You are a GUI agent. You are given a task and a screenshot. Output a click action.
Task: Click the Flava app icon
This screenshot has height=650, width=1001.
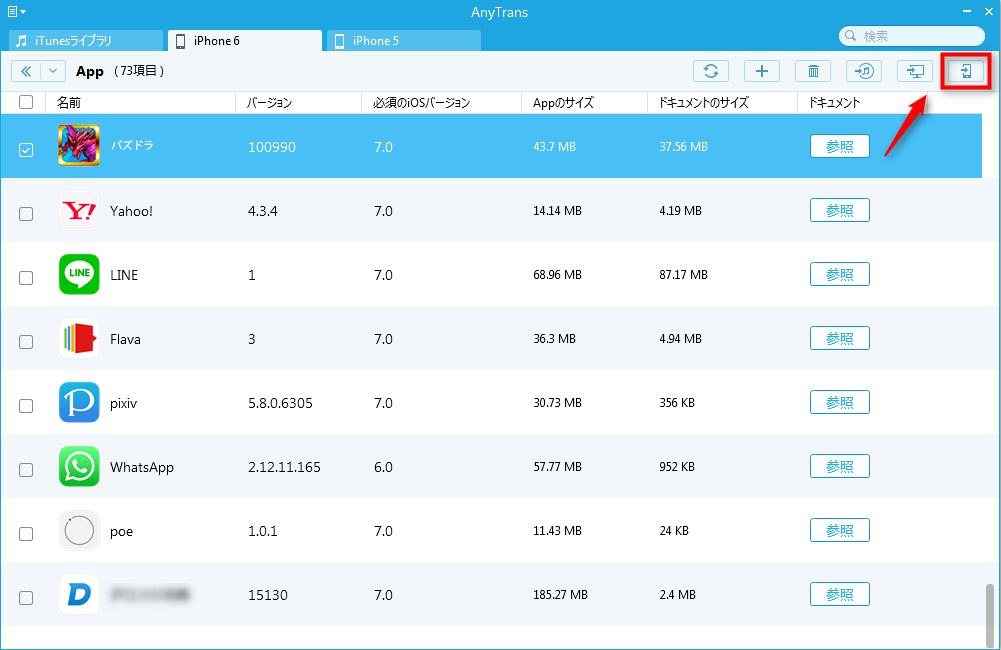(79, 338)
